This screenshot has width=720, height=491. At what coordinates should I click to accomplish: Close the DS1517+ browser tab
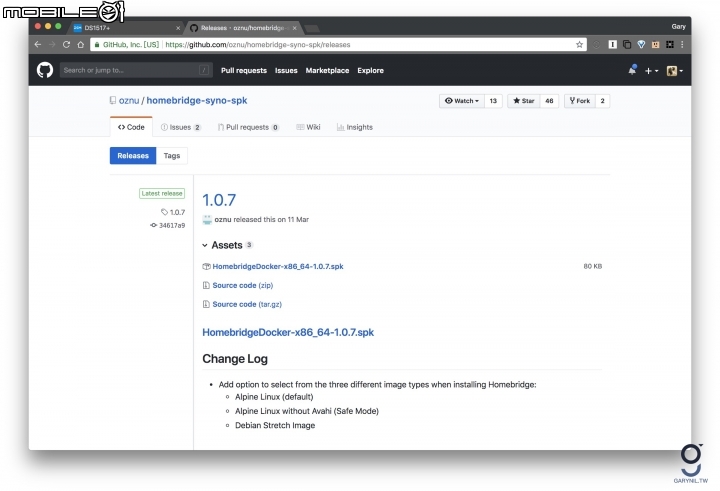178,28
